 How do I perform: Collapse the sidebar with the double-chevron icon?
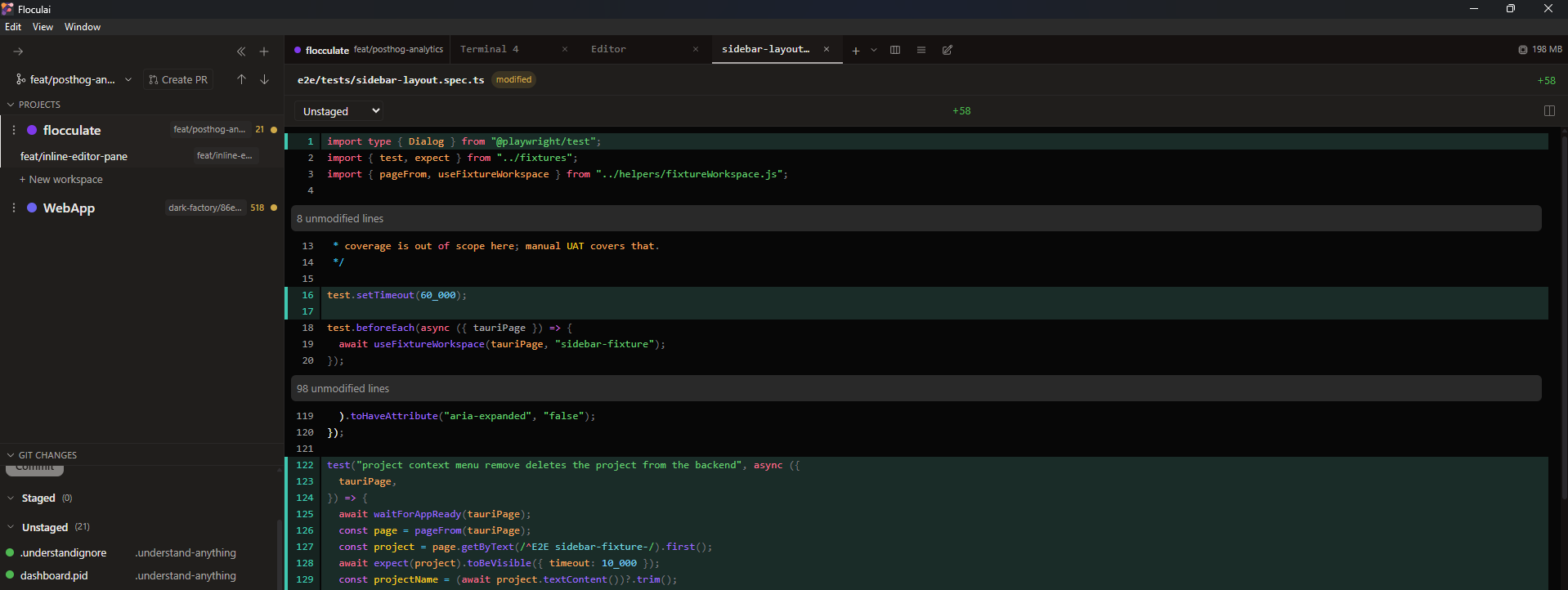click(241, 51)
